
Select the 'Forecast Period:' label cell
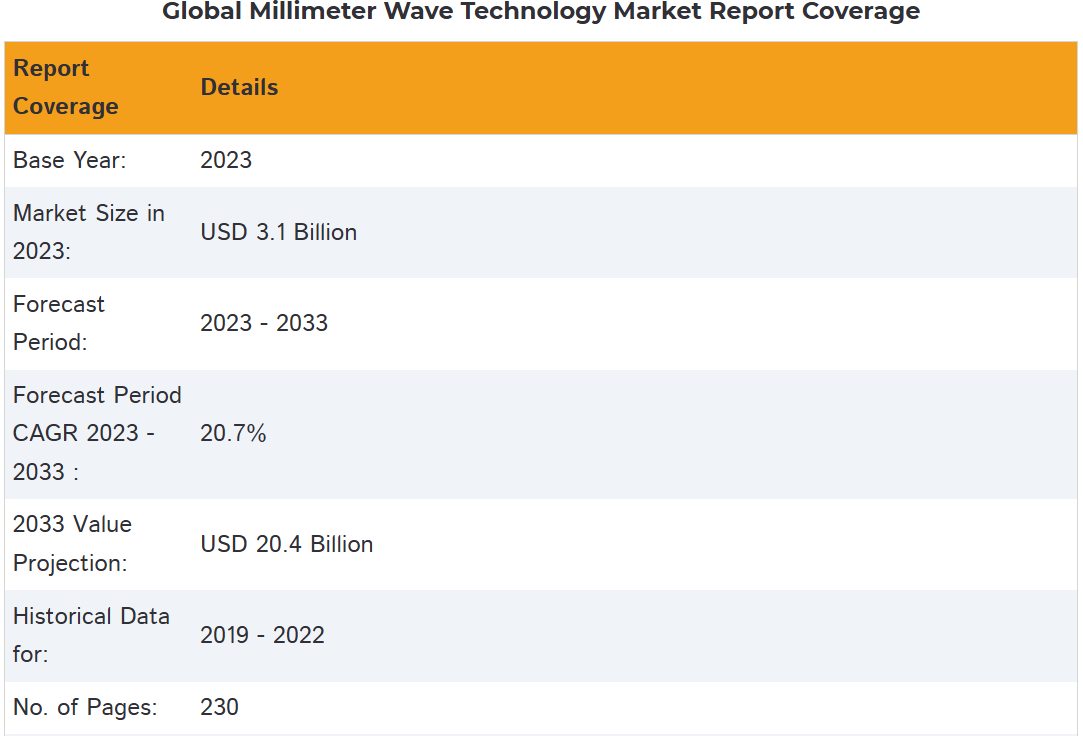pos(59,323)
